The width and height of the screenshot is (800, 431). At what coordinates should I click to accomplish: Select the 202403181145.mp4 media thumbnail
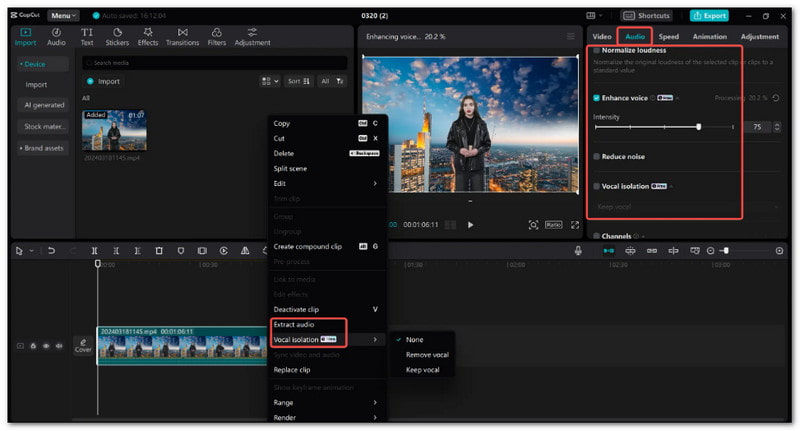[x=114, y=131]
